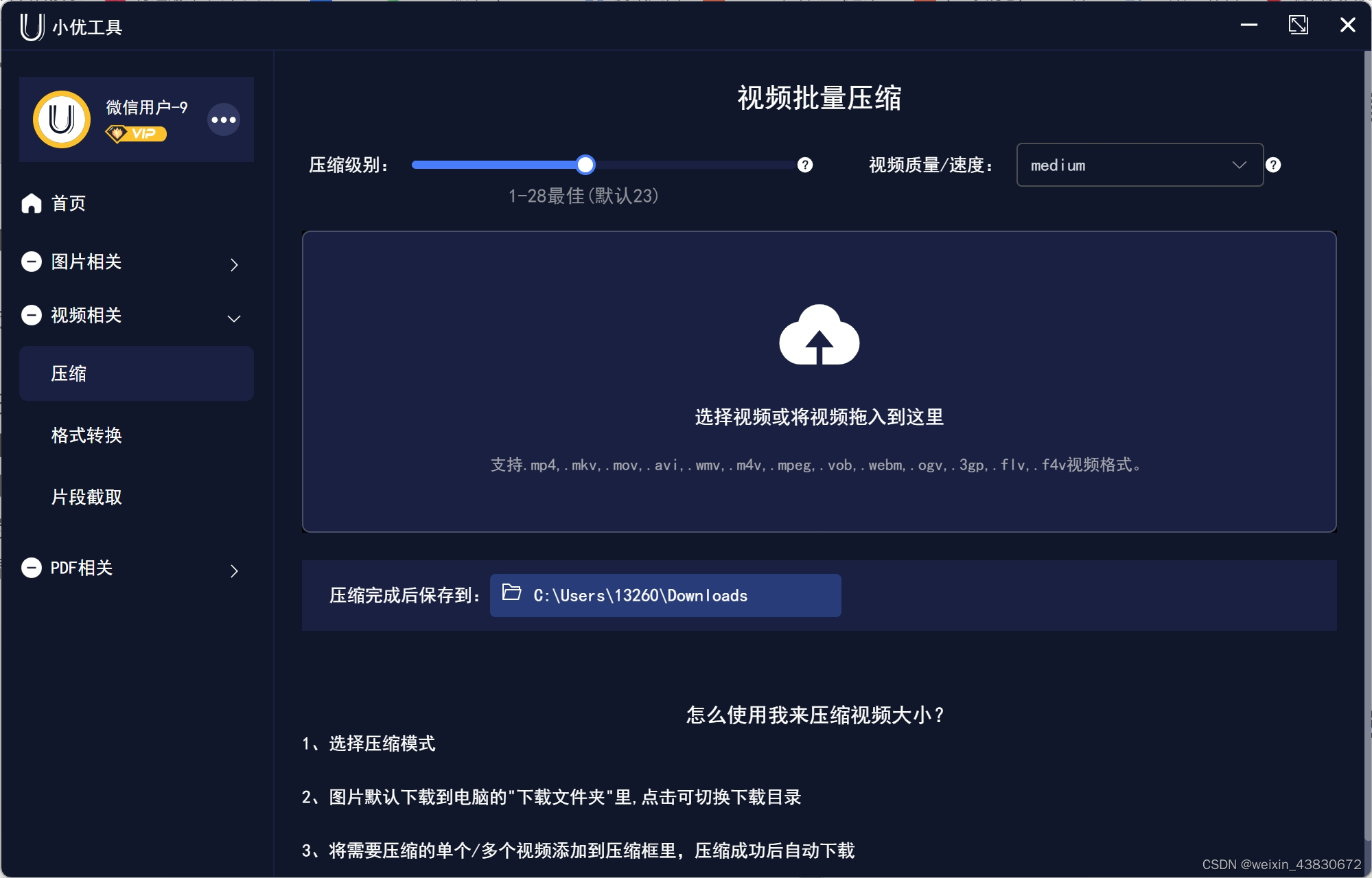Viewport: 1372px width, 878px height.
Task: Click the help icon beside the compression slider
Action: [805, 165]
